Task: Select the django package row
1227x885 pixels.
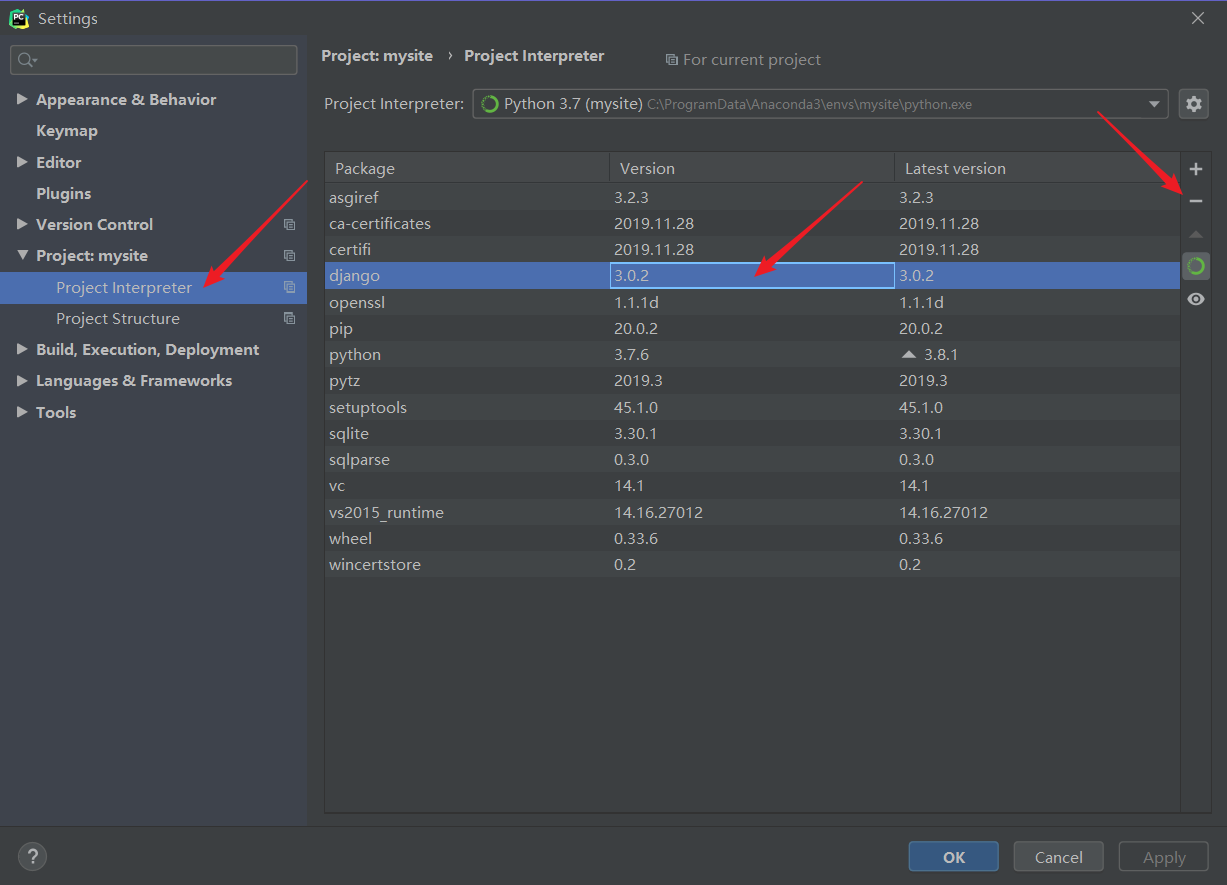Action: pyautogui.click(x=752, y=275)
